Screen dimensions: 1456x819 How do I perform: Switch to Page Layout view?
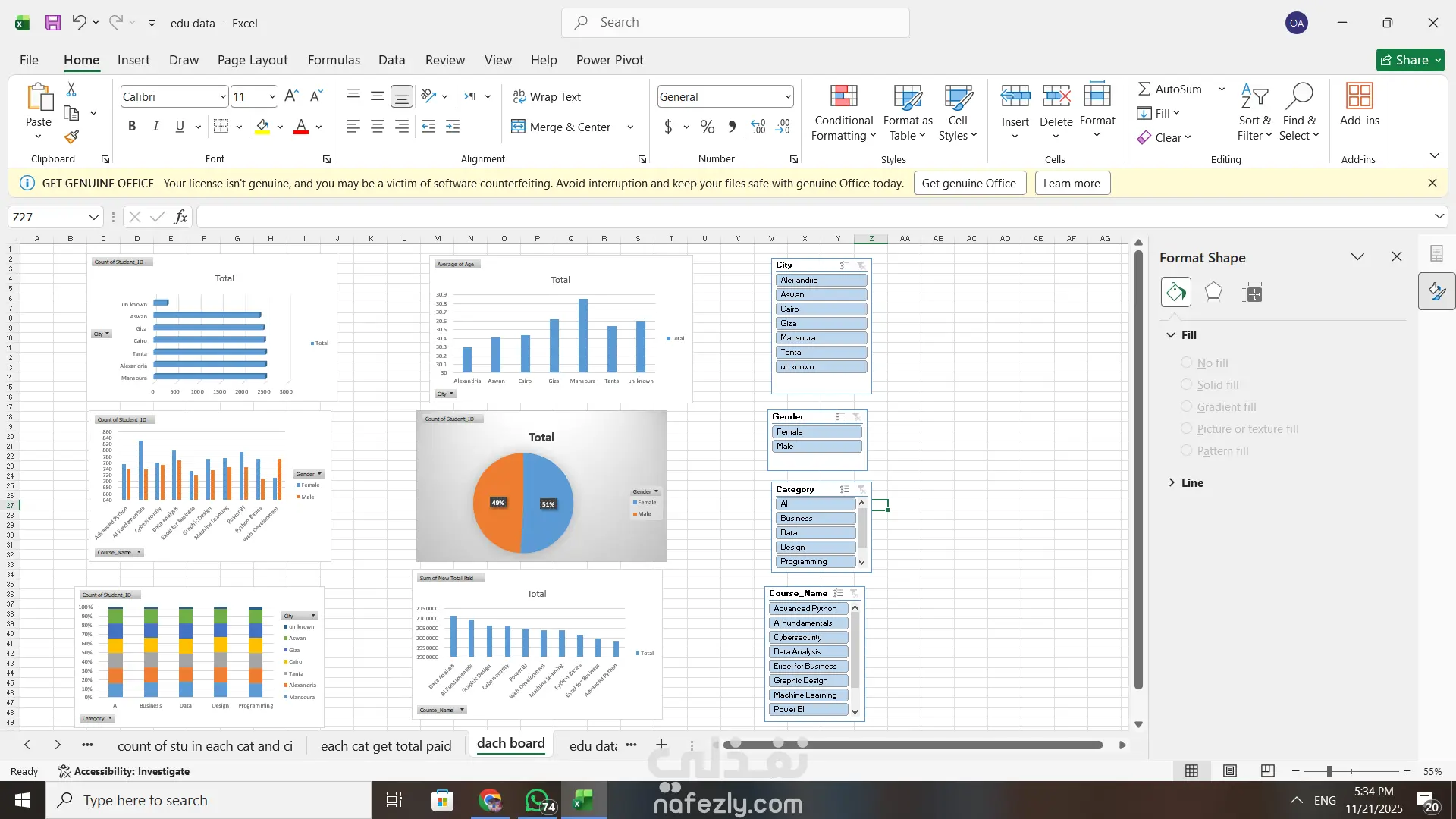(x=1230, y=771)
